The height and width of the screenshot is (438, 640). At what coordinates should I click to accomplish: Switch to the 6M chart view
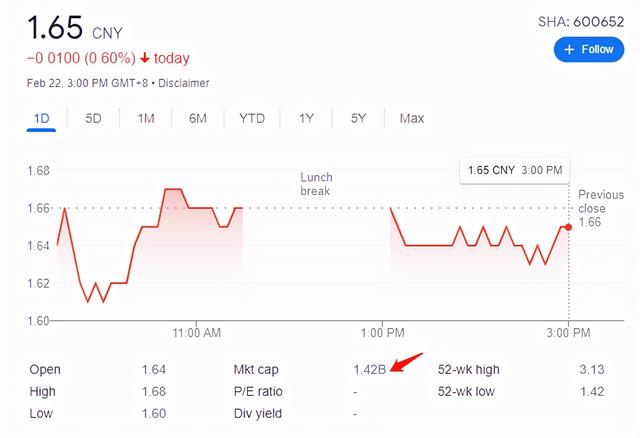[198, 118]
